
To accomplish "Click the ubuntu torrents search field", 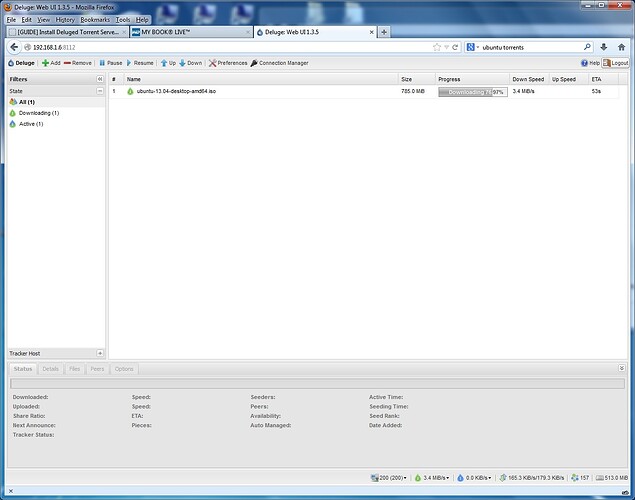I will pyautogui.click(x=532, y=47).
